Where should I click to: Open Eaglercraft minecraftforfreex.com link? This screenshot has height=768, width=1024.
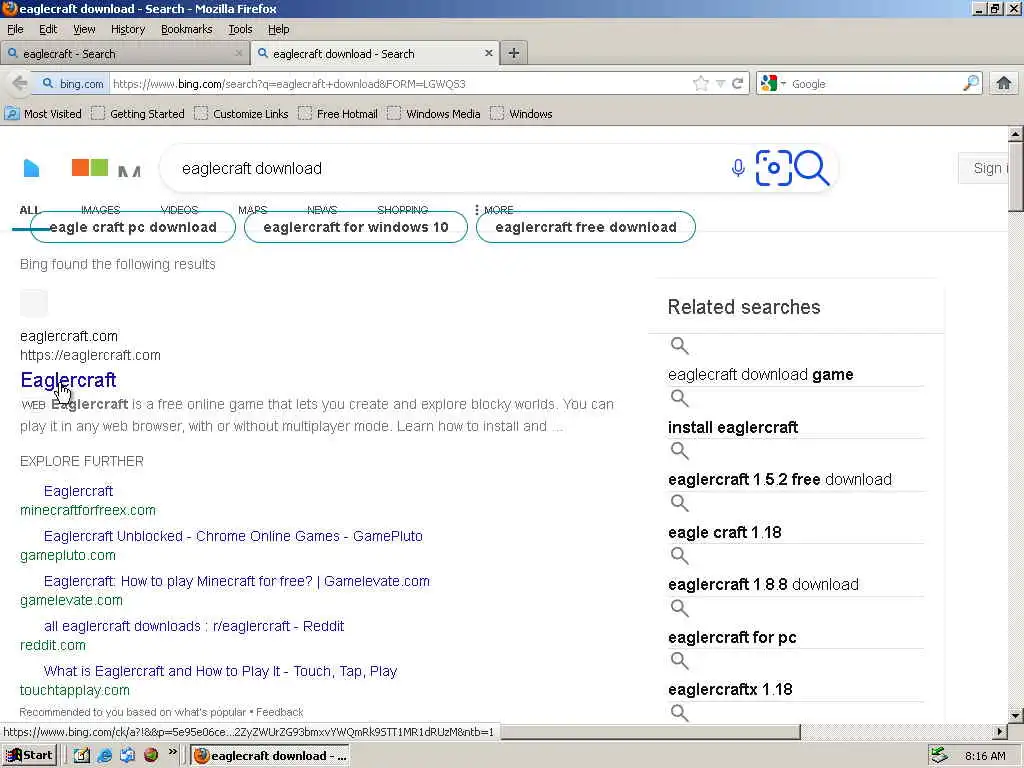[78, 491]
